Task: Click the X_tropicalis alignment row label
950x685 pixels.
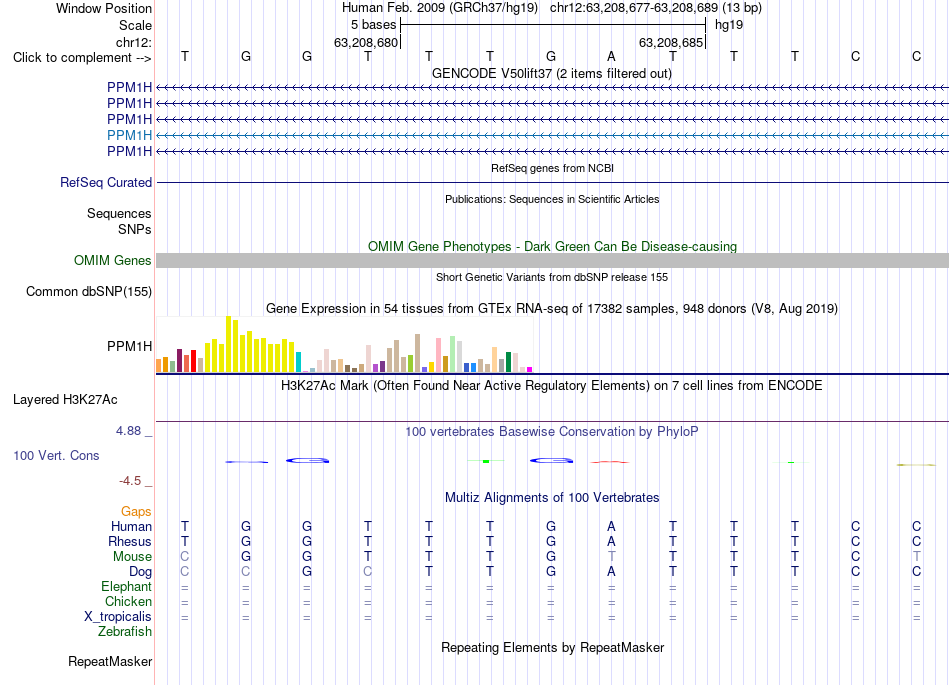Action: coord(118,617)
